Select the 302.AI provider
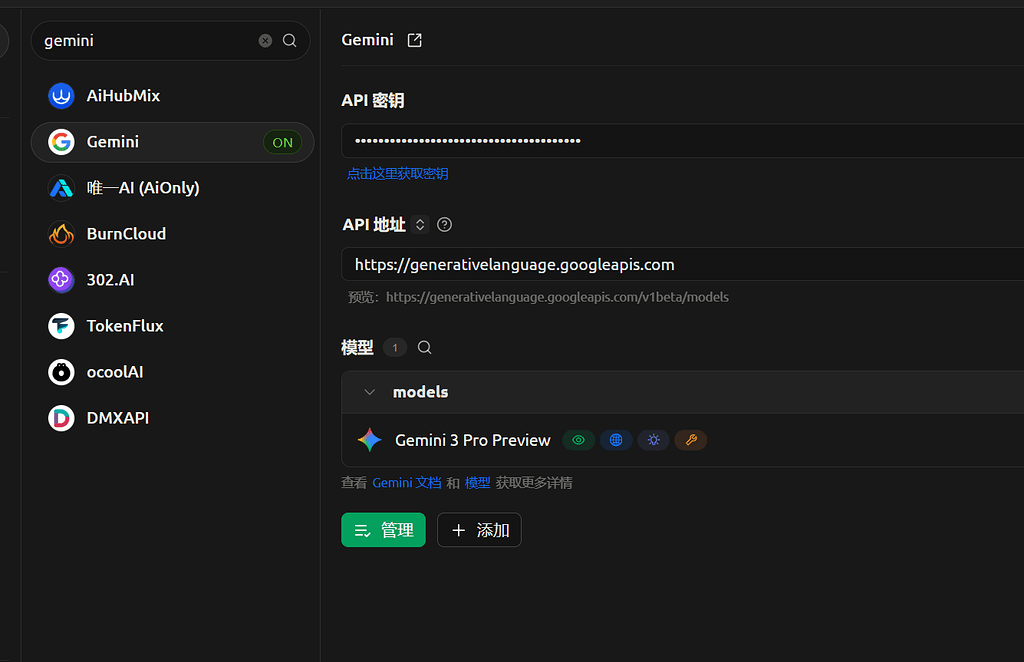The height and width of the screenshot is (662, 1024). (x=172, y=280)
